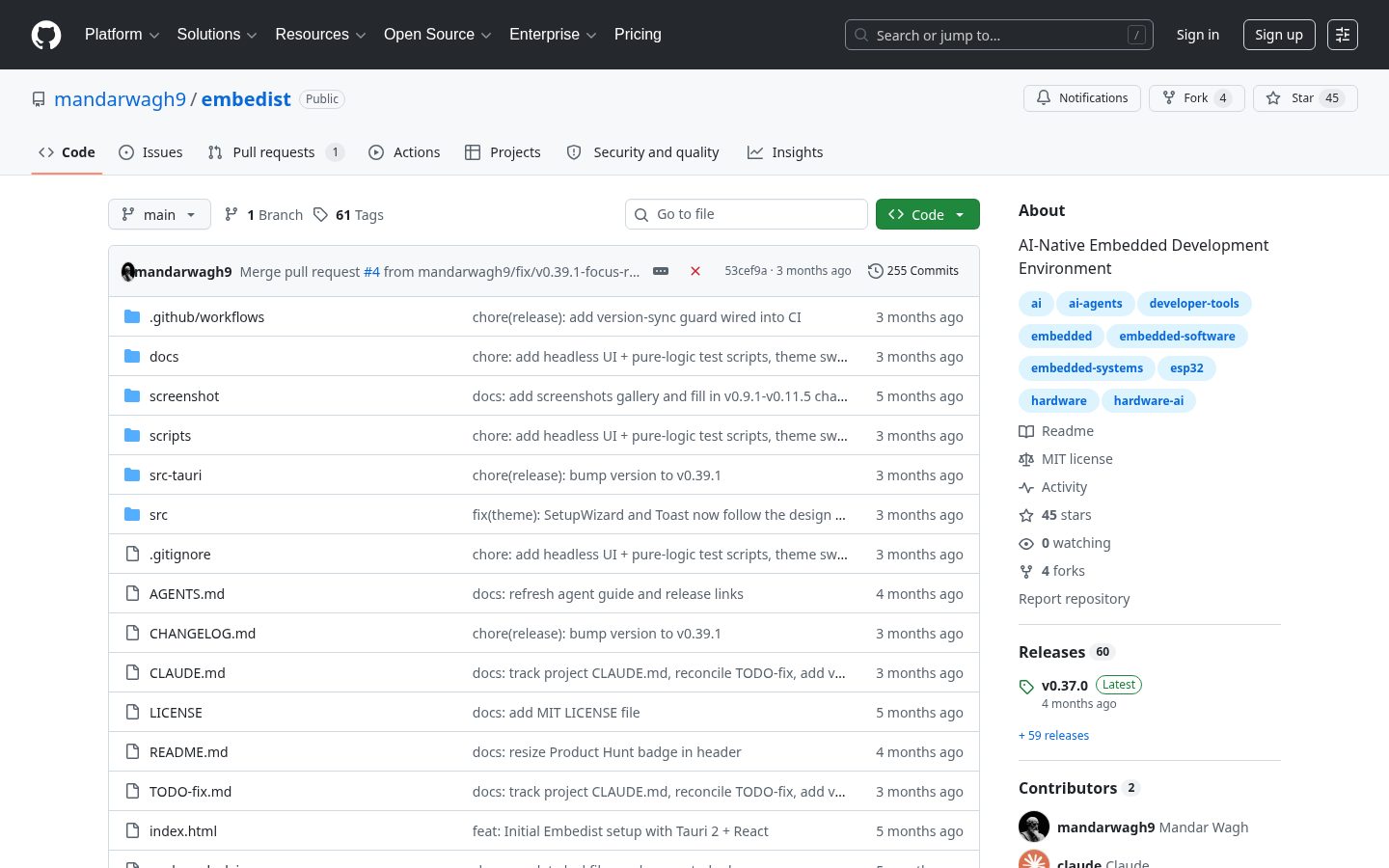Fork the repository with Fork button
The width and height of the screenshot is (1389, 868).
pyautogui.click(x=1196, y=98)
